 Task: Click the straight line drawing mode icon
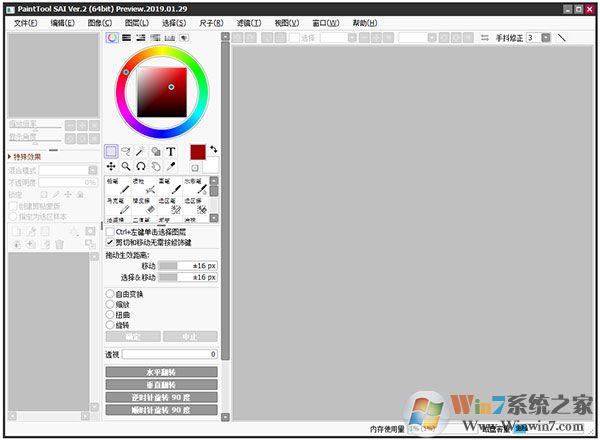(561, 37)
